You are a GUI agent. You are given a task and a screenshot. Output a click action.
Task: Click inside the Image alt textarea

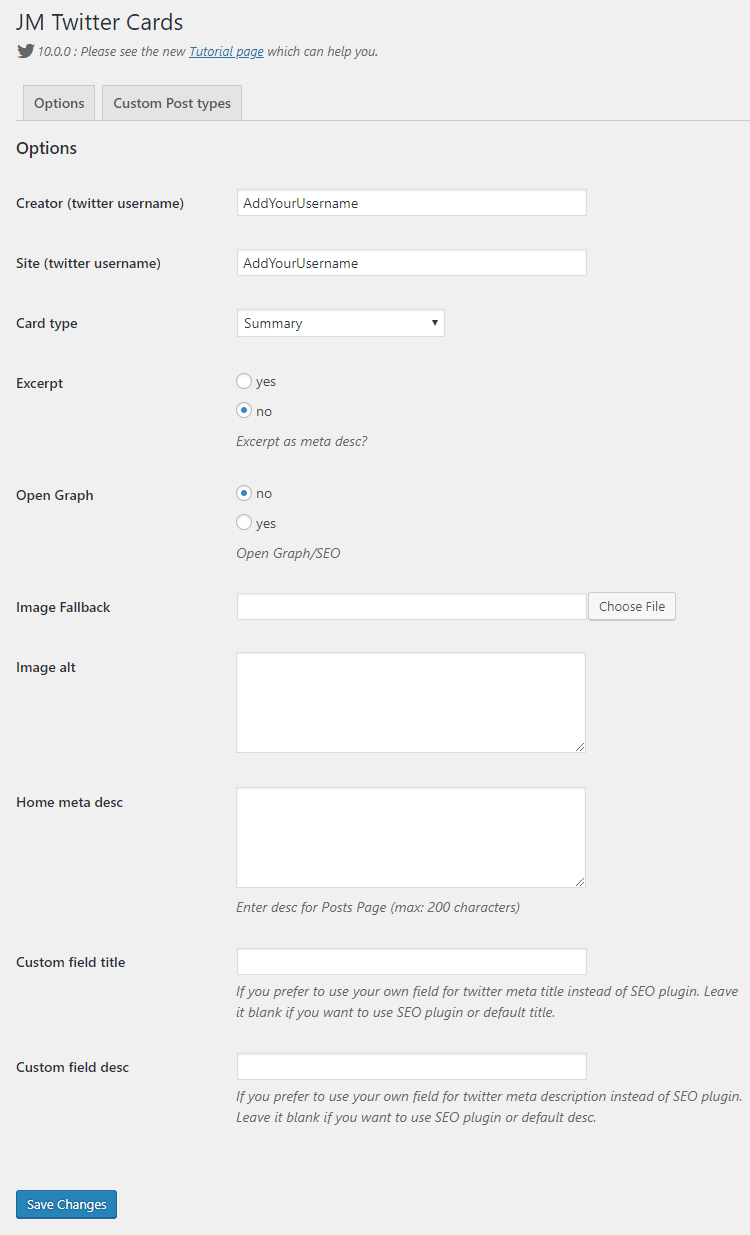pos(411,702)
